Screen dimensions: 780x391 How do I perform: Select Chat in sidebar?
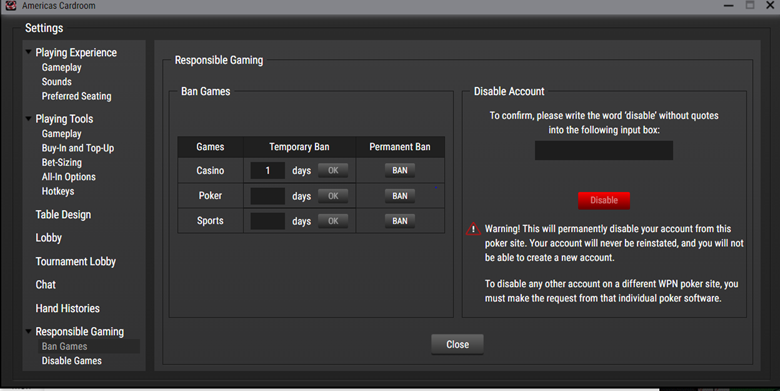(x=46, y=285)
